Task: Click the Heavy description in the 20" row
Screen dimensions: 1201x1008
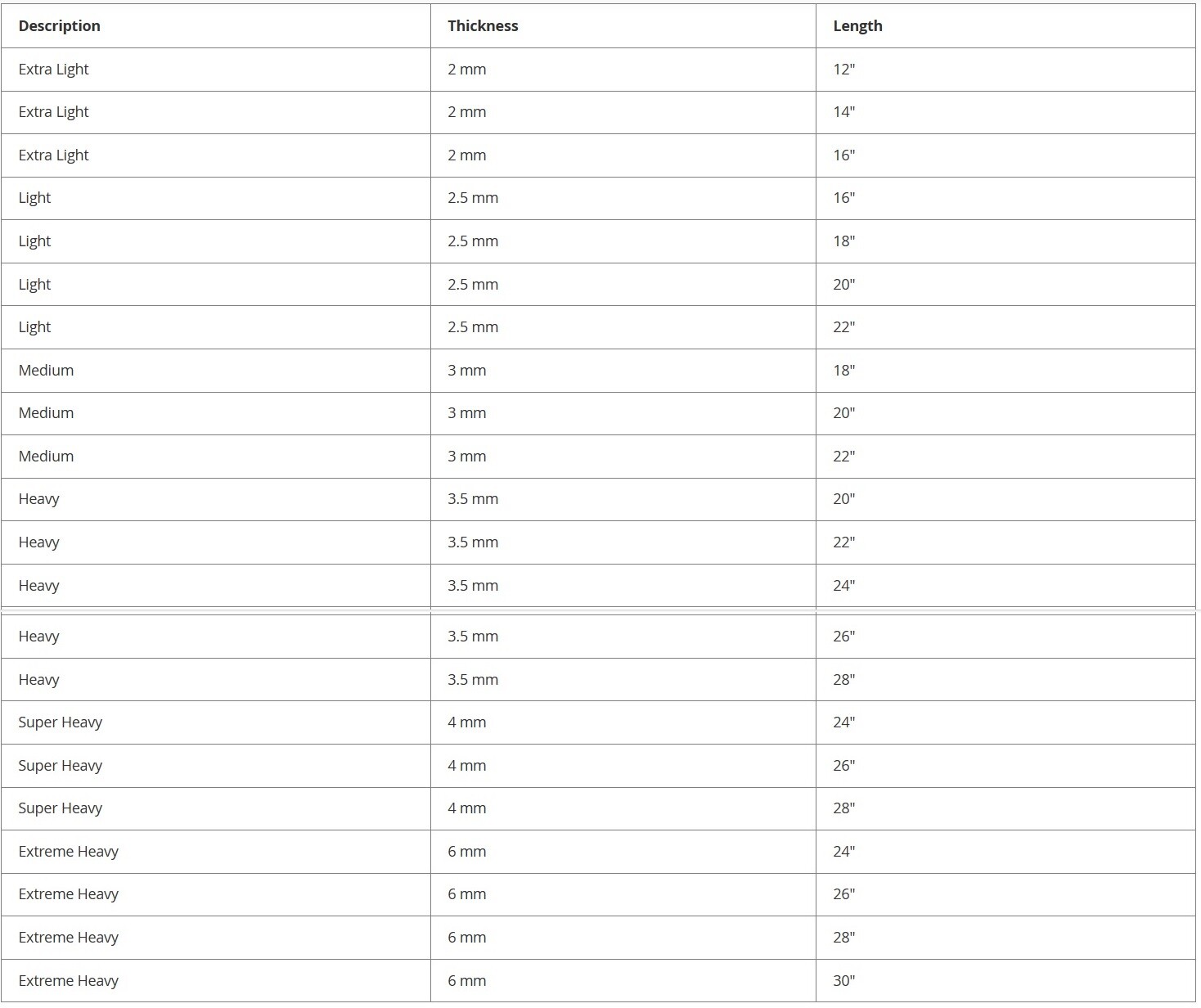Action: pyautogui.click(x=38, y=499)
